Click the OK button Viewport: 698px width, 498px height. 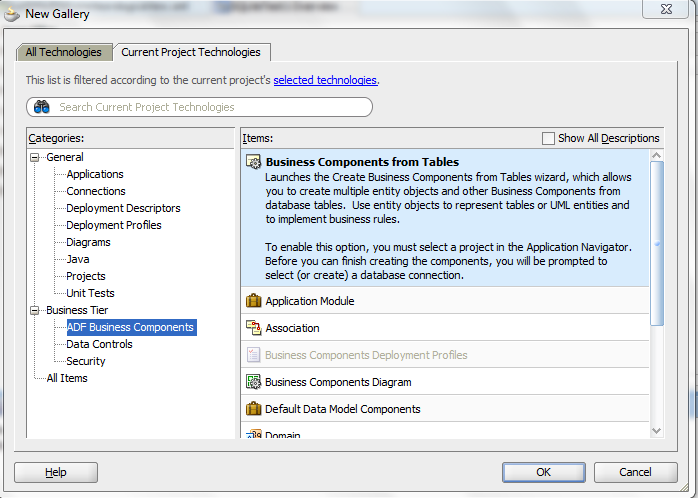pyautogui.click(x=544, y=472)
